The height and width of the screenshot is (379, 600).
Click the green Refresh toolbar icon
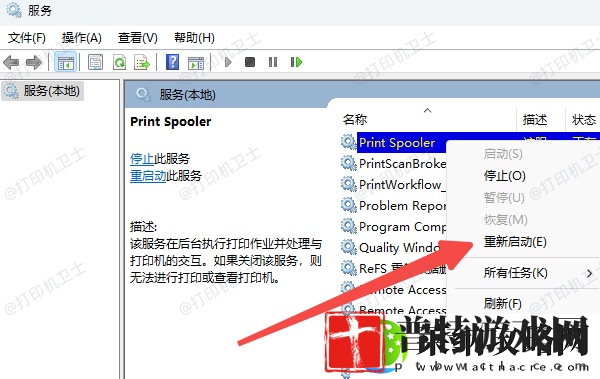(119, 62)
